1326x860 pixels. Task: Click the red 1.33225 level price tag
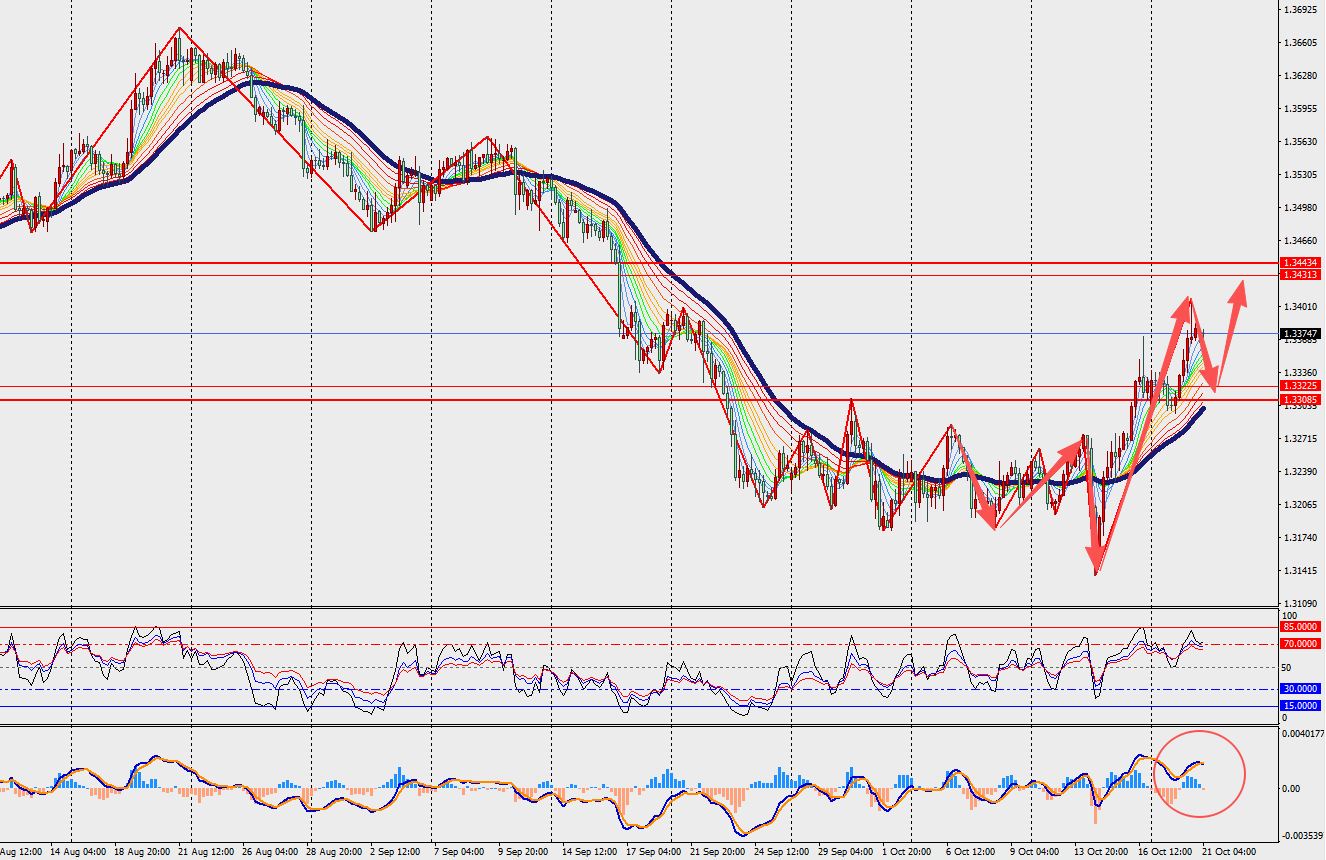click(1301, 385)
